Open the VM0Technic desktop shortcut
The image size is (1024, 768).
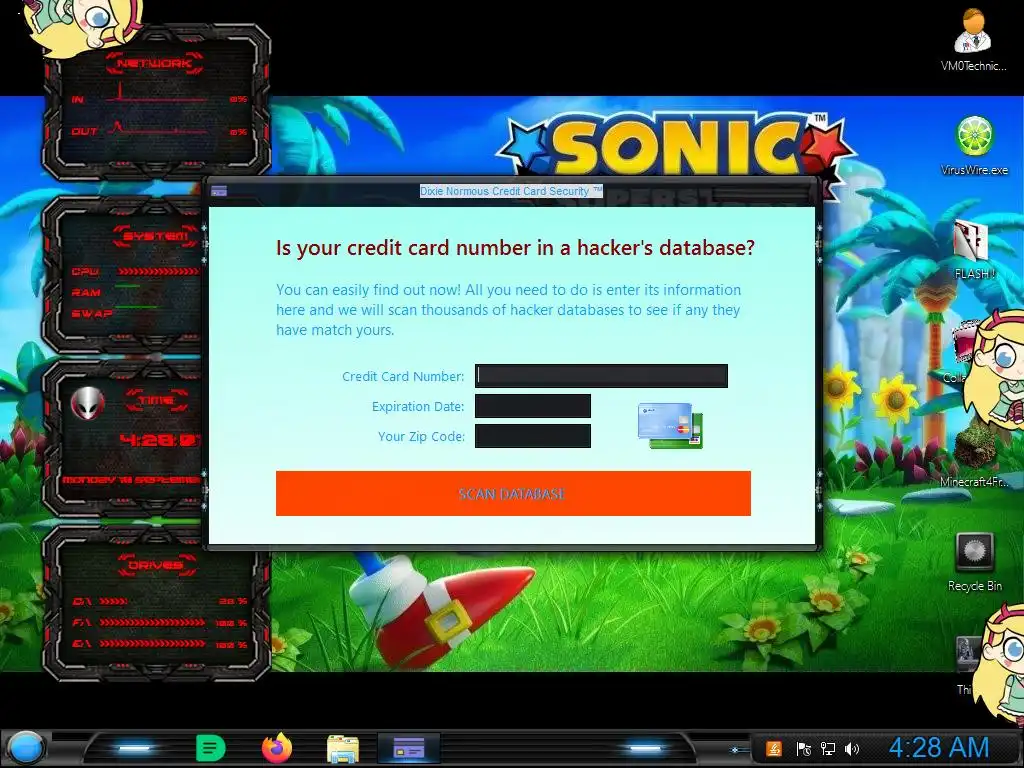click(x=972, y=40)
